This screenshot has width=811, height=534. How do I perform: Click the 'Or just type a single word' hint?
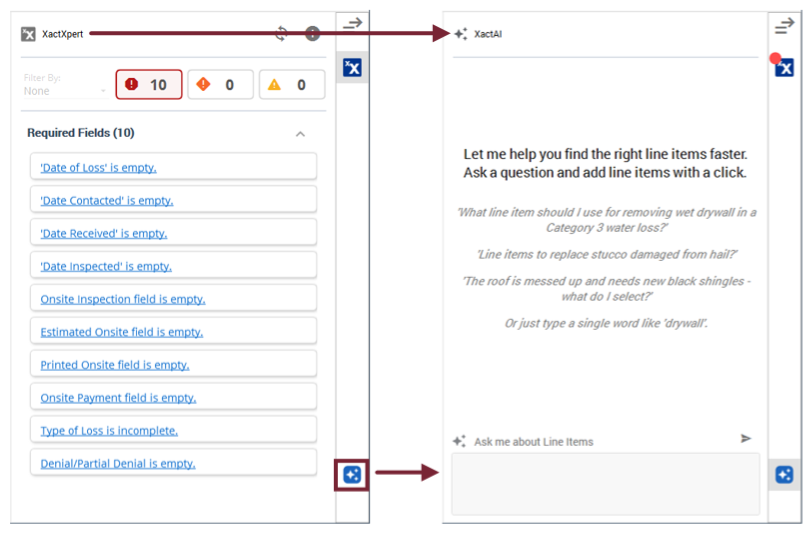click(606, 323)
